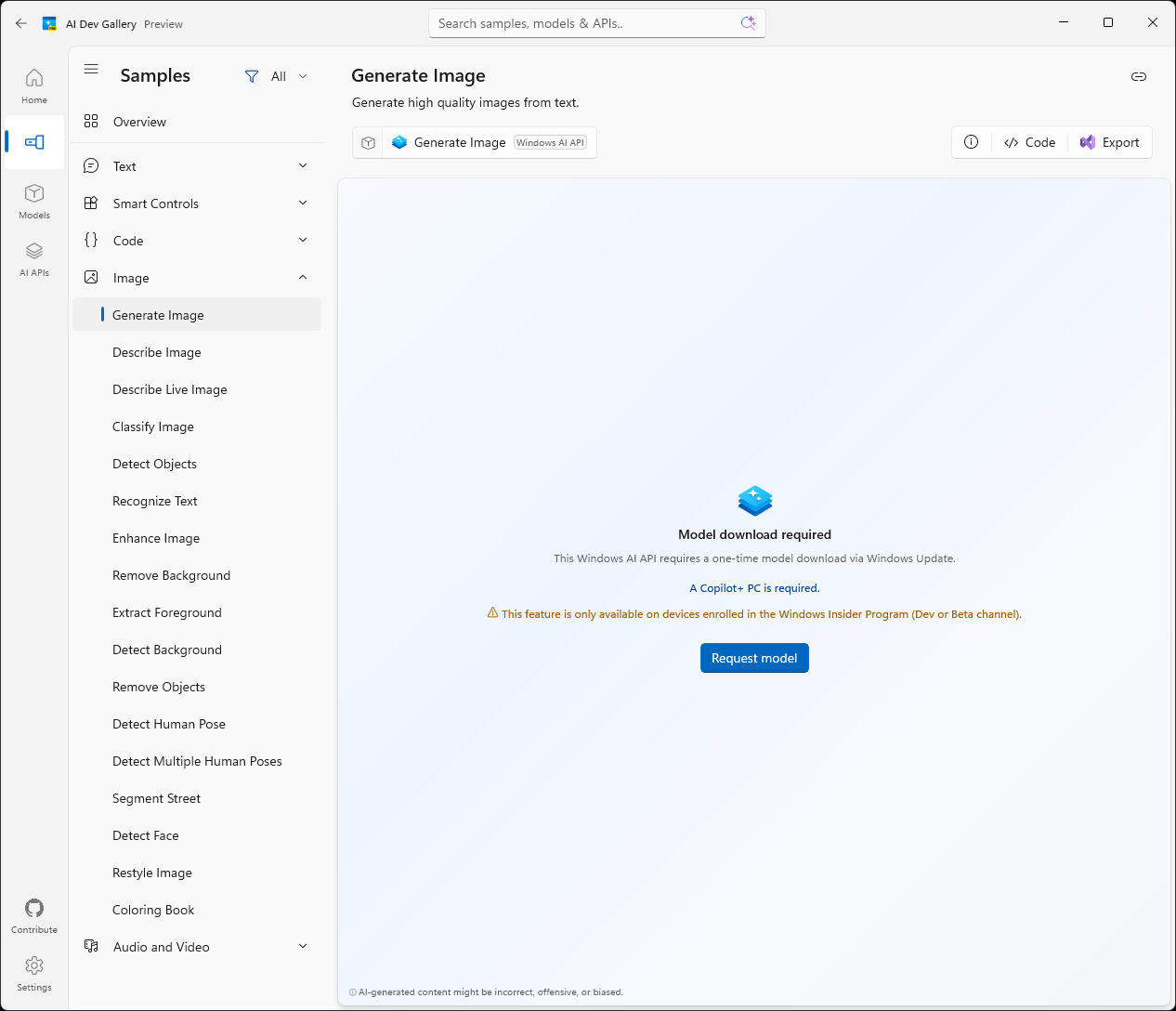Export the sample to Visual Studio

pos(1110,142)
